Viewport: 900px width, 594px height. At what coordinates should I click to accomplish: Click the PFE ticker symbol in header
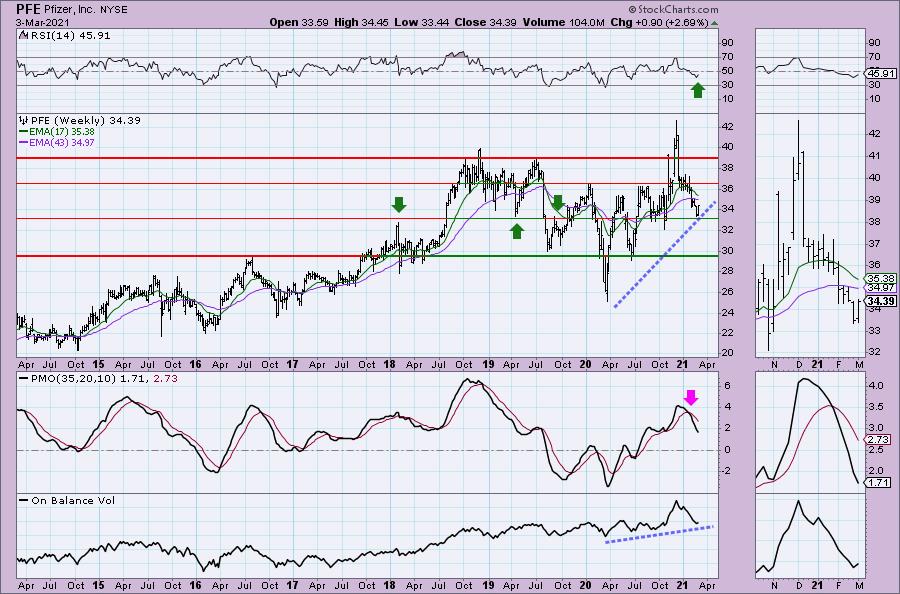28,9
